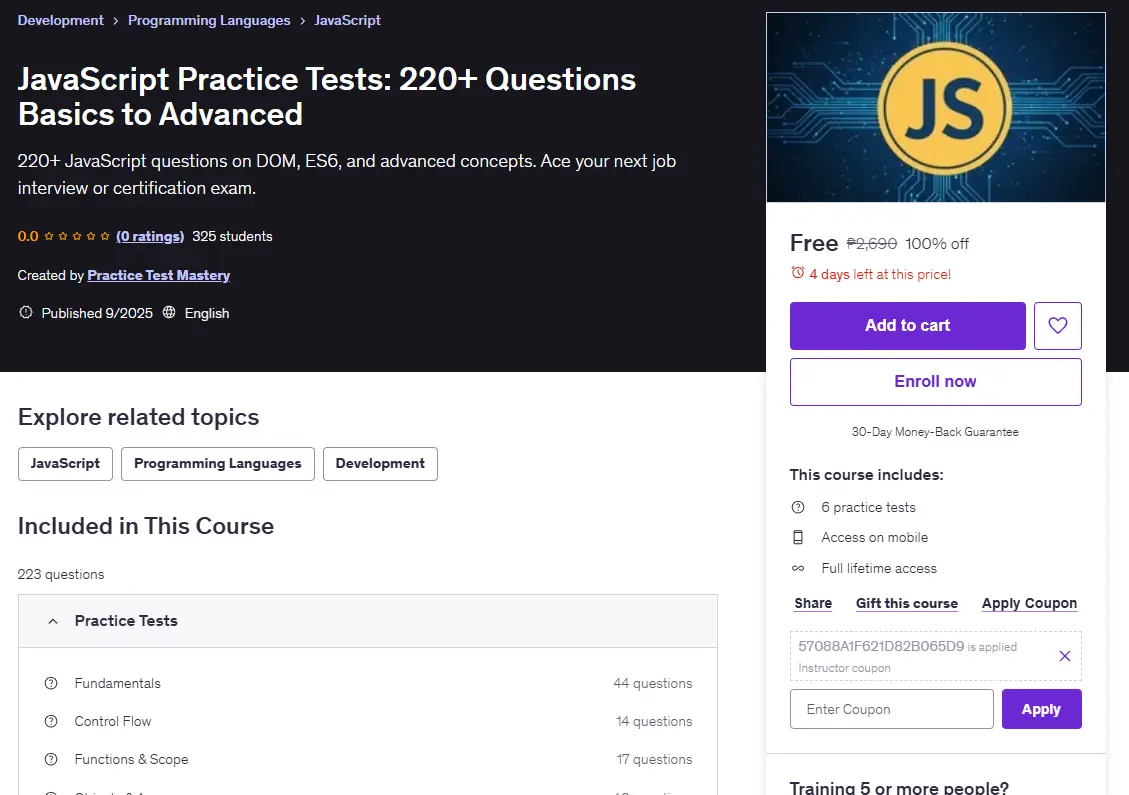Click the struck-through ₱2,690 price
The image size is (1129, 795).
click(871, 243)
